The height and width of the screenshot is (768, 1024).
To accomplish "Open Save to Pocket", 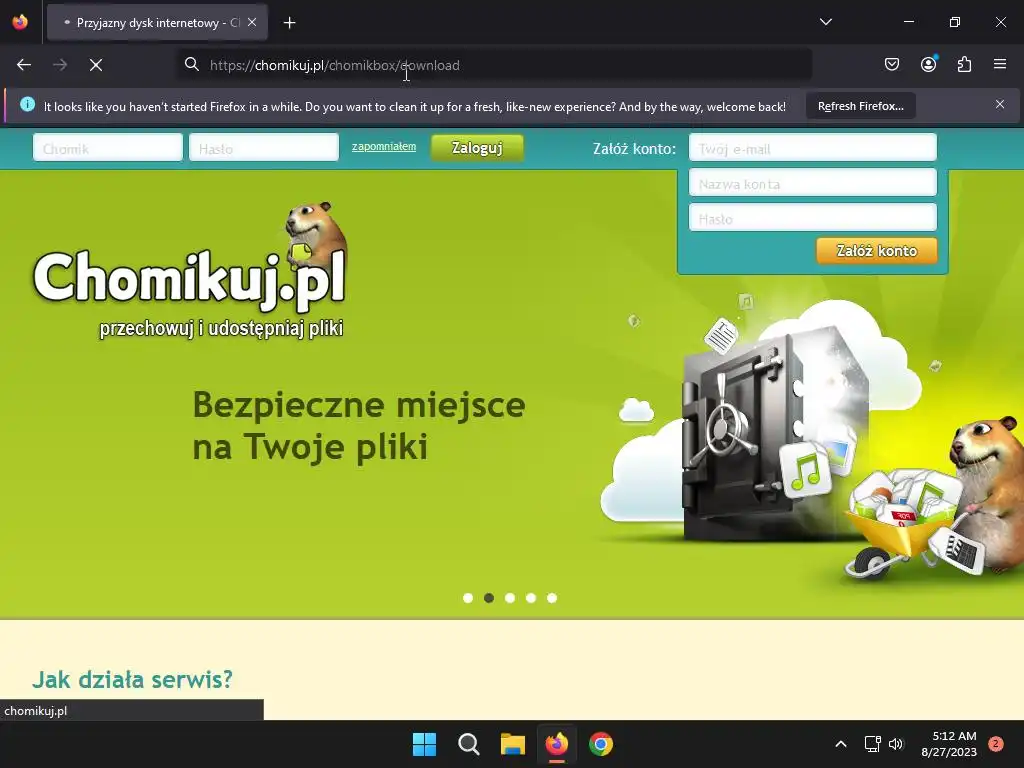I will pos(891,65).
